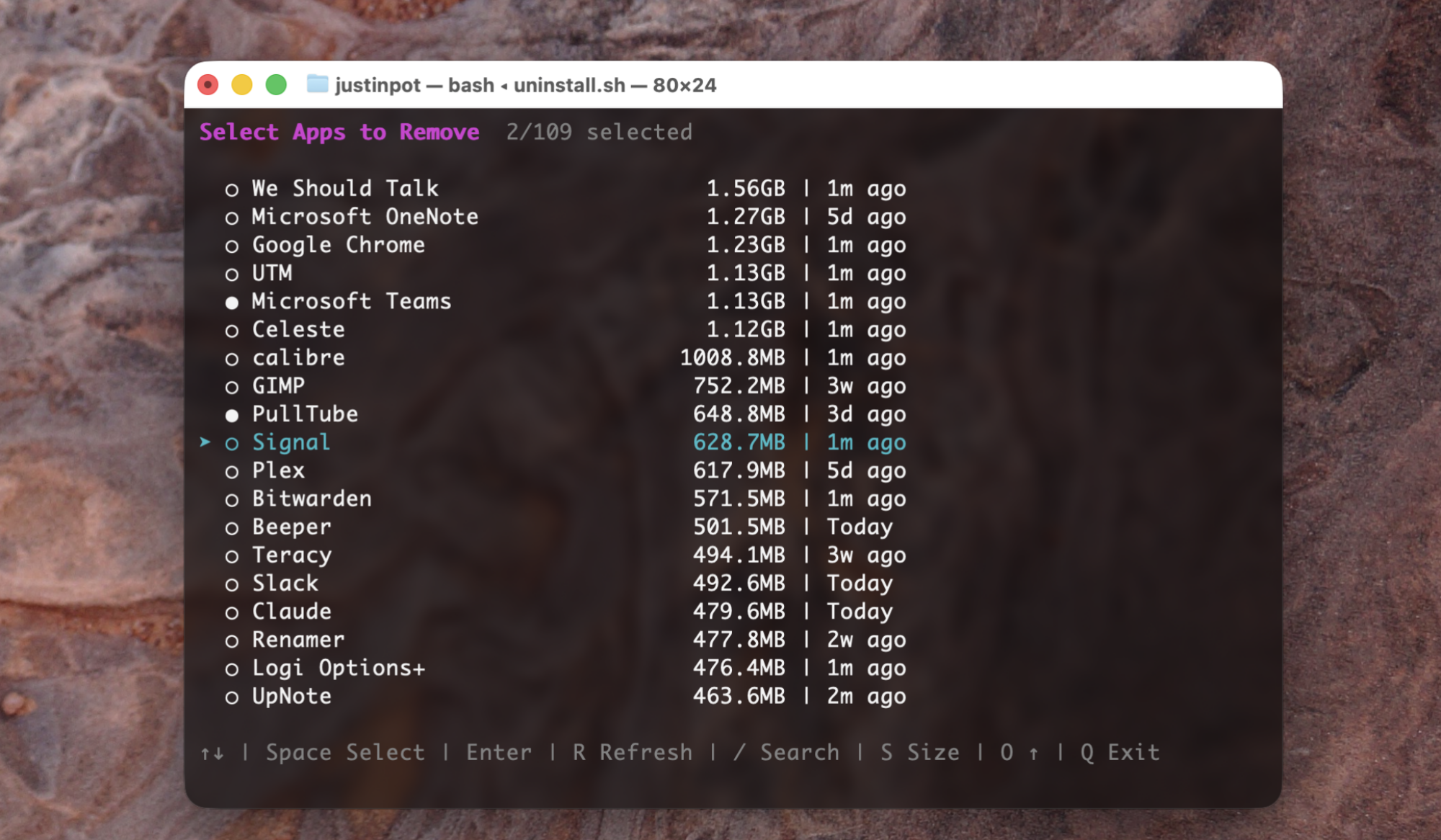This screenshot has width=1441, height=840.
Task: Click the Q Exit hint
Action: click(1120, 752)
